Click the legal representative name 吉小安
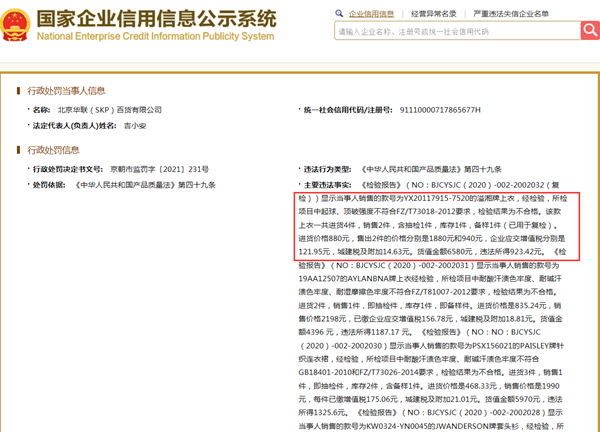 pyautogui.click(x=135, y=126)
